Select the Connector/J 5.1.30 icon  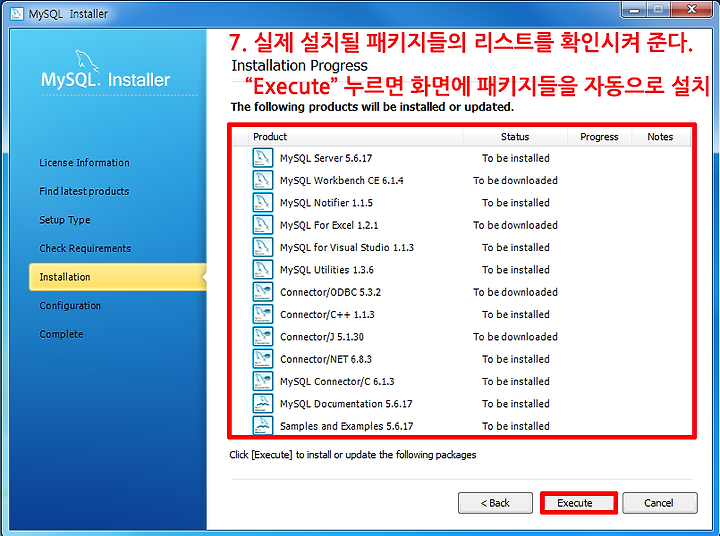click(x=263, y=337)
